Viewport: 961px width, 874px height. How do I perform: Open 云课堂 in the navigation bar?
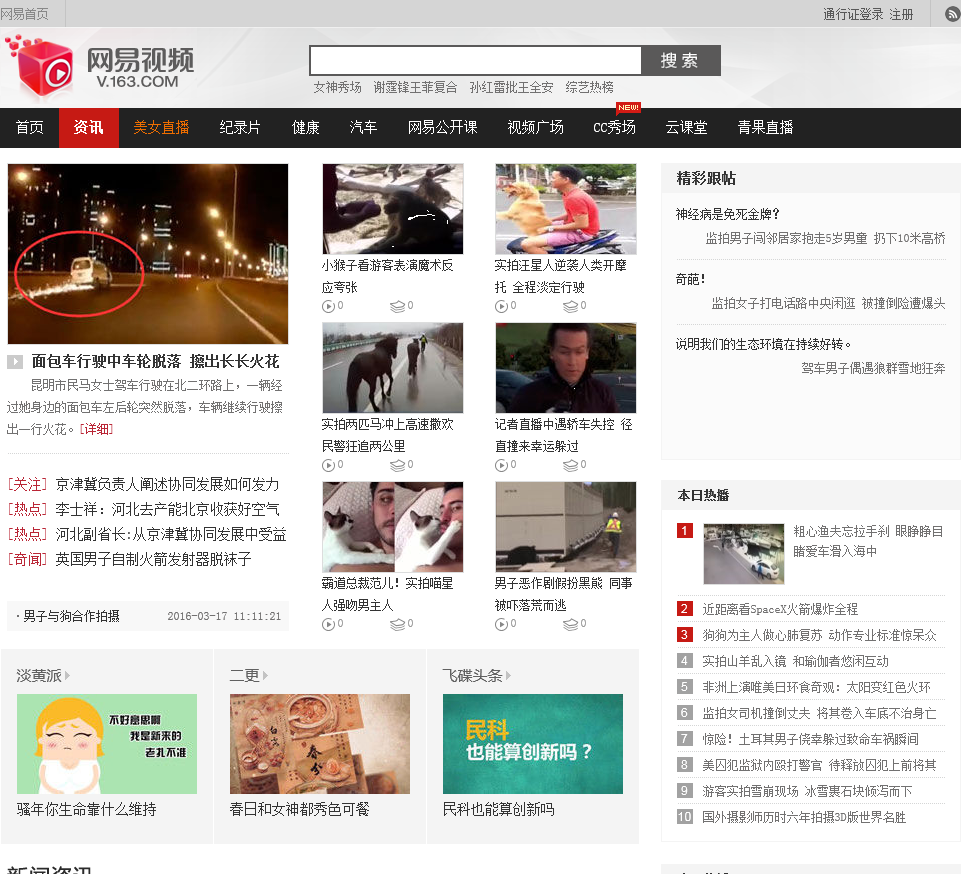[686, 127]
